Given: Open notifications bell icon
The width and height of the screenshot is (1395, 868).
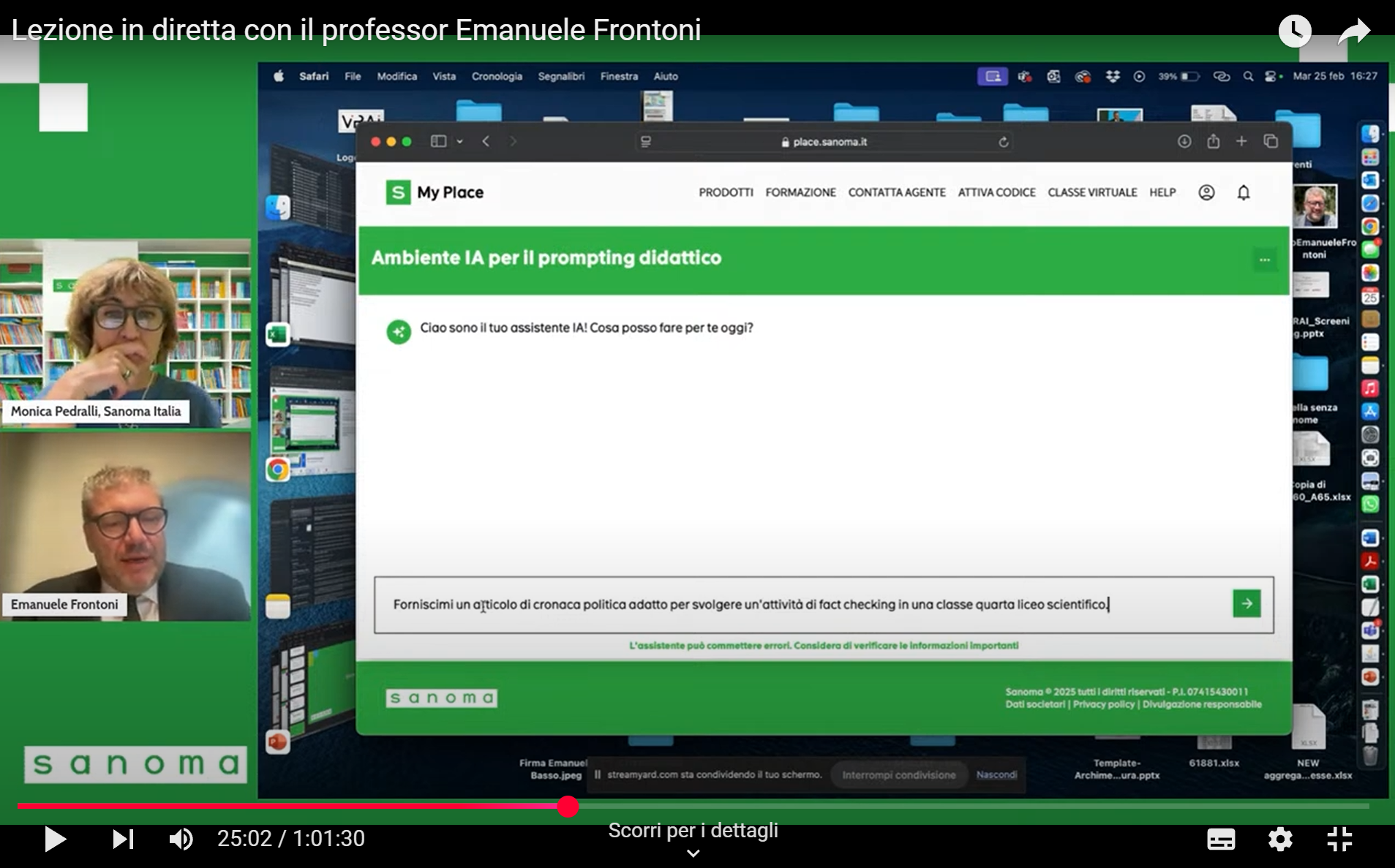Looking at the screenshot, I should (1244, 192).
